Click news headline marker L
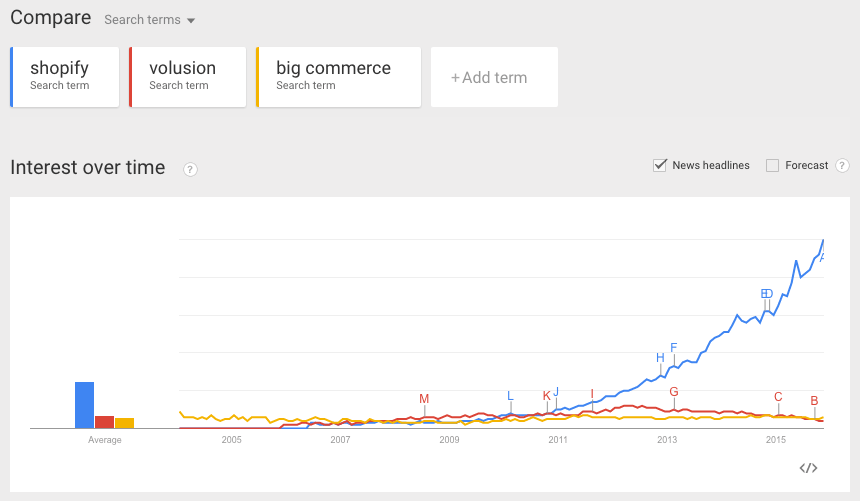 (510, 396)
